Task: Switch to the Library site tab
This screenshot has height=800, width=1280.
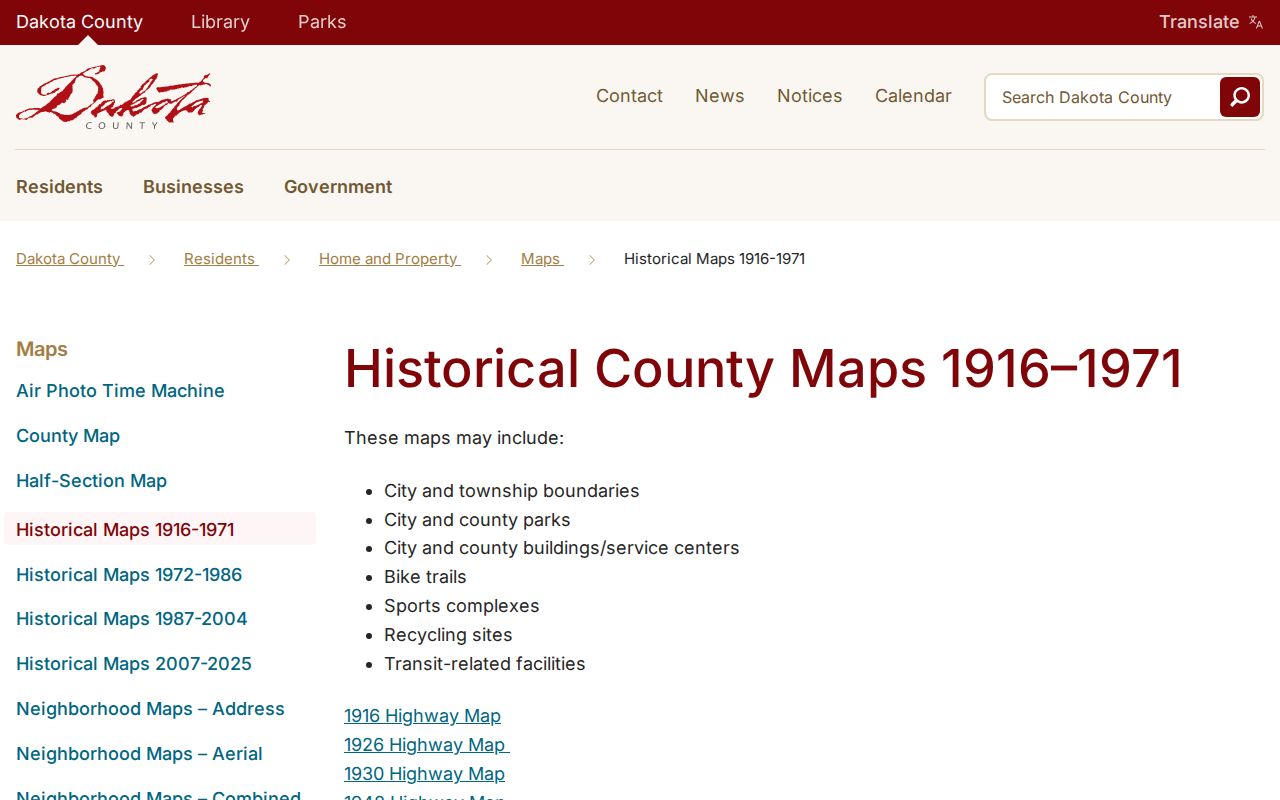Action: (x=220, y=22)
